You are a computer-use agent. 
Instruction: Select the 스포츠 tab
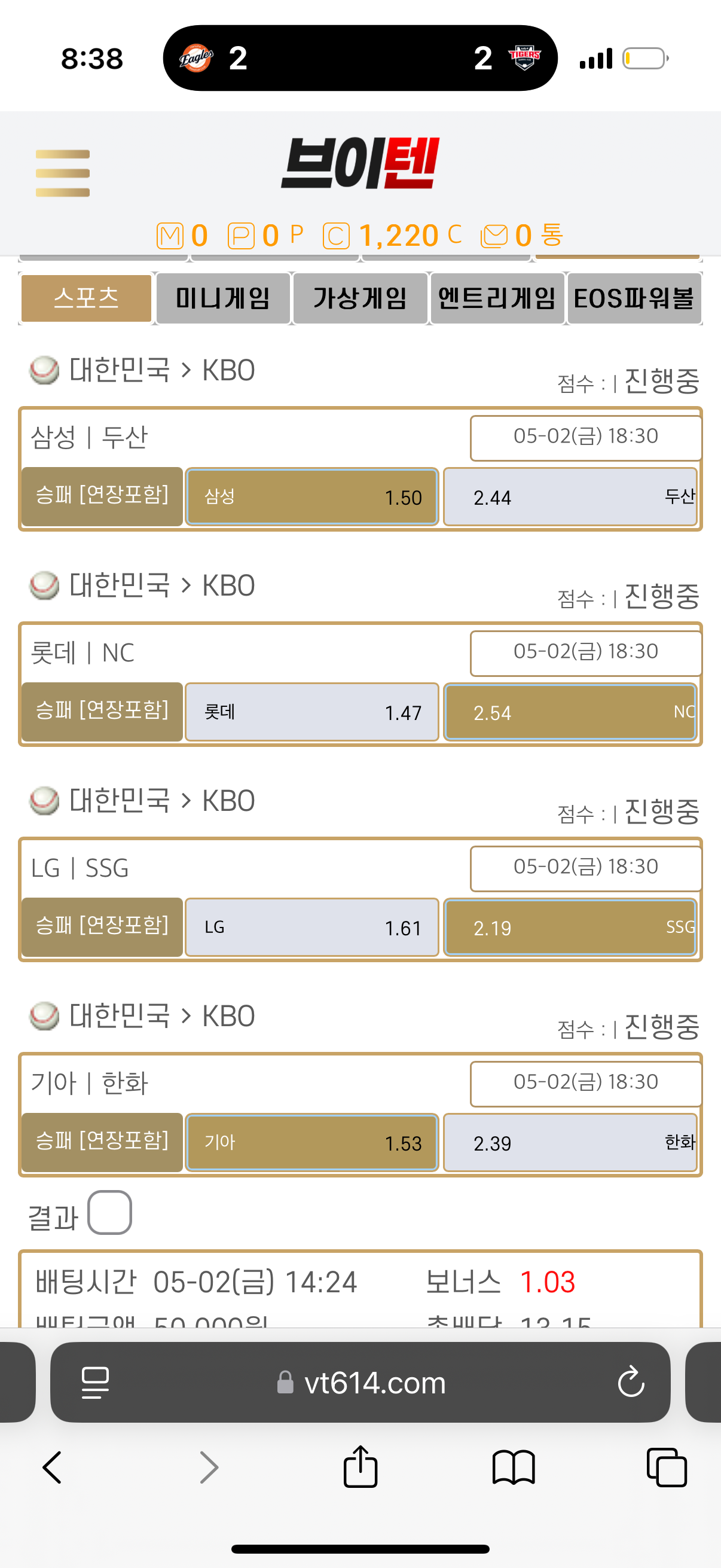point(87,298)
